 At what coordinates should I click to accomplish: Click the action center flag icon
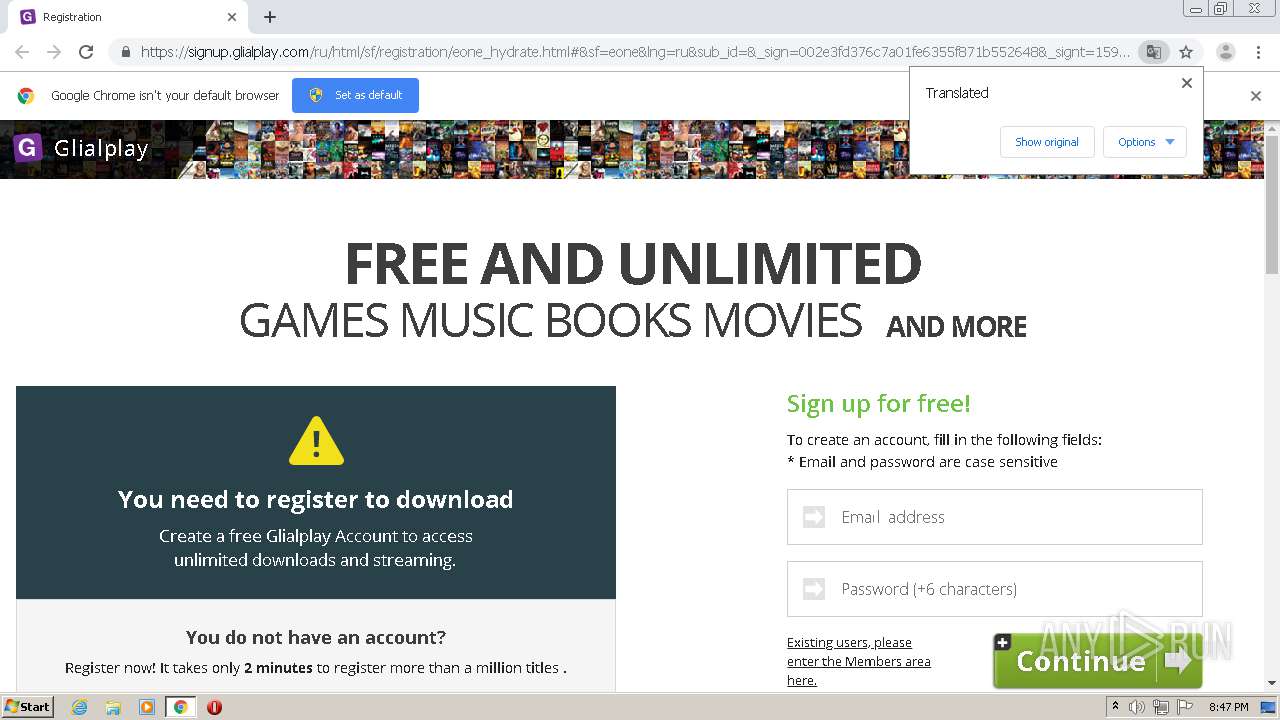point(1183,707)
